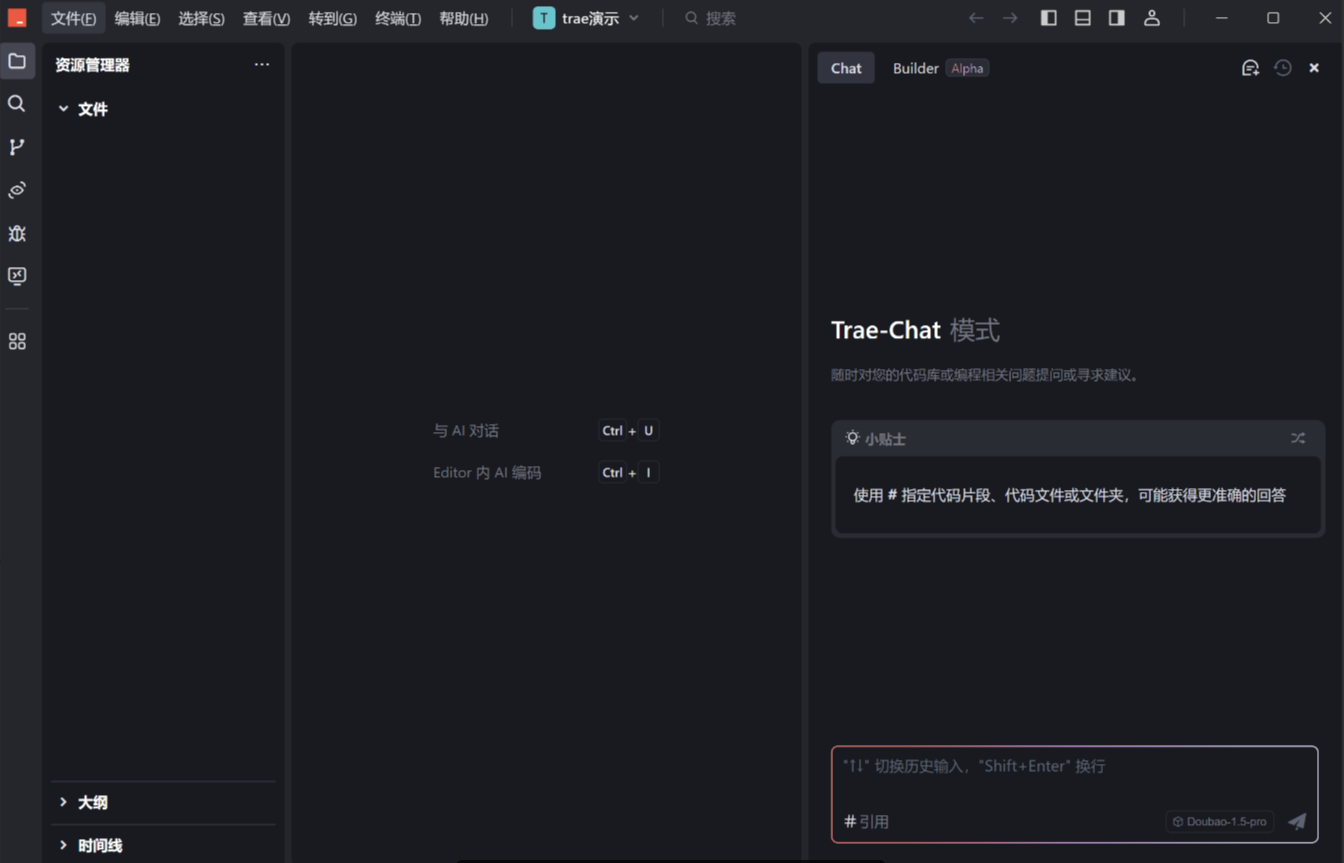Open the account profile icon
This screenshot has height=863, width=1344.
click(1152, 18)
